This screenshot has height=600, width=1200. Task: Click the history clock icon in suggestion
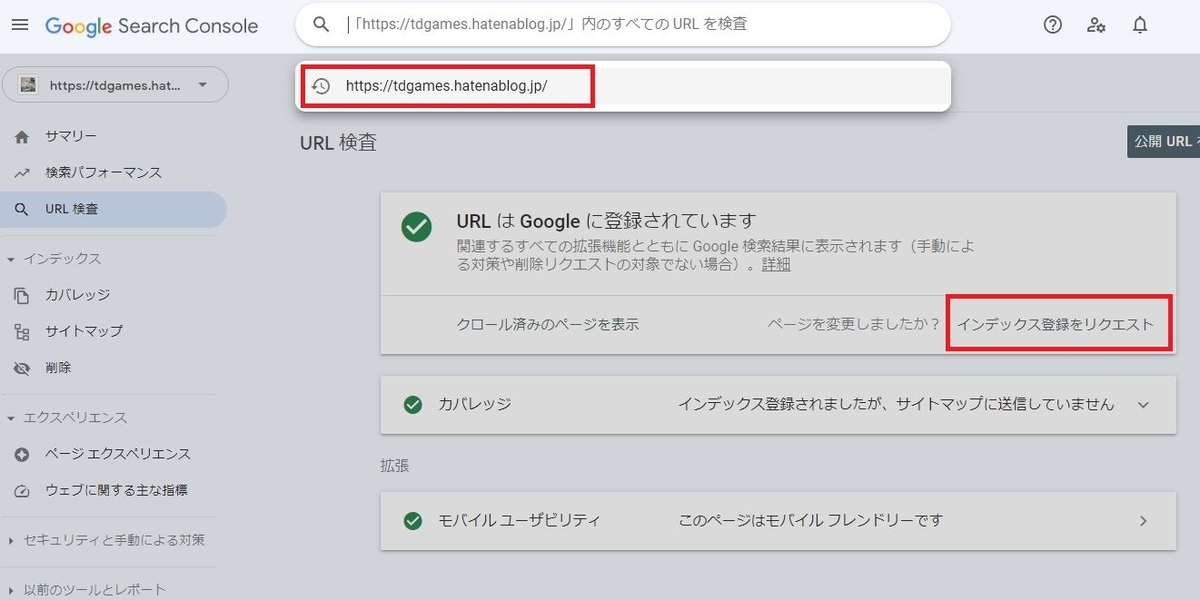(321, 86)
